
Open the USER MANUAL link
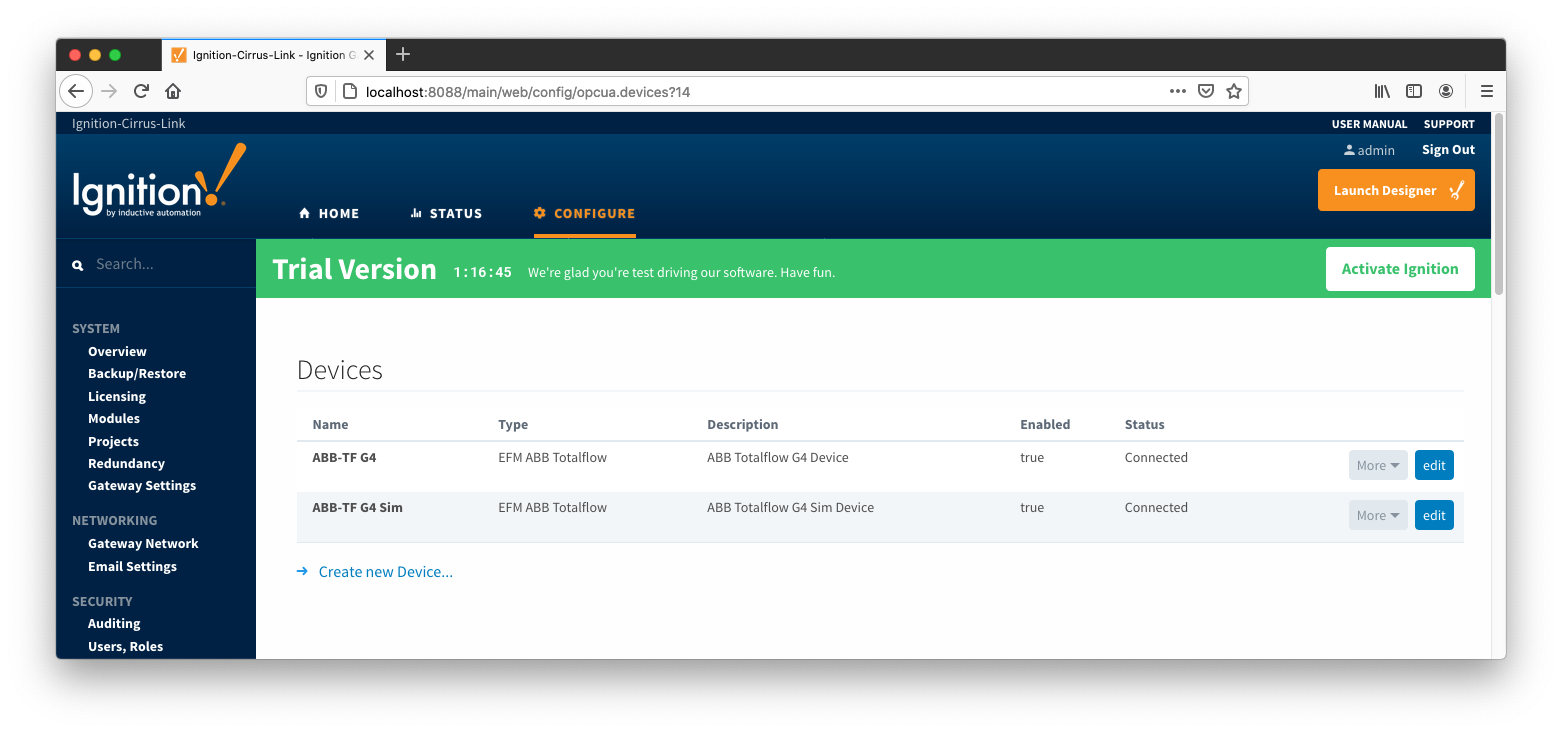point(1369,124)
